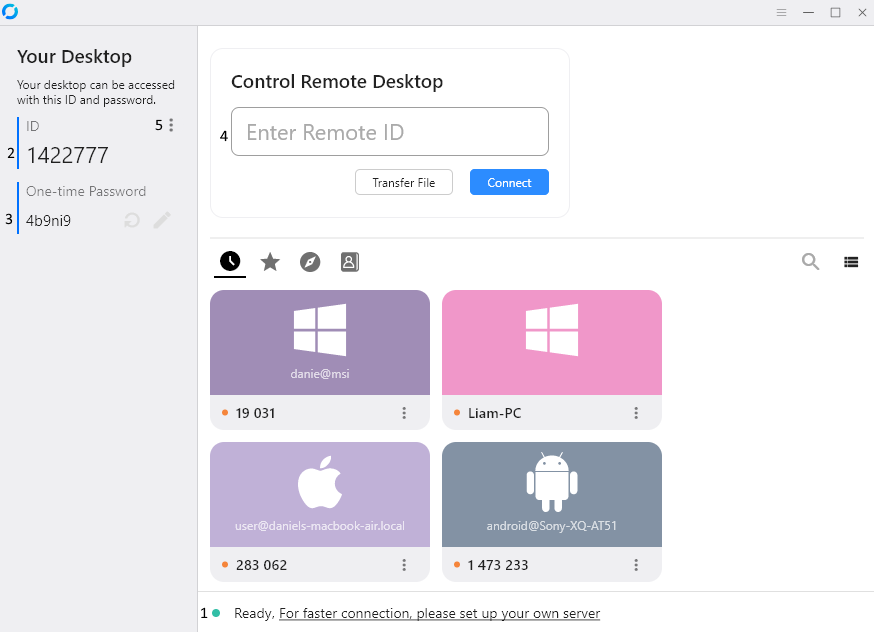Viewport: 874px width, 632px height.
Task: Click the search peers magnifier icon
Action: [810, 261]
